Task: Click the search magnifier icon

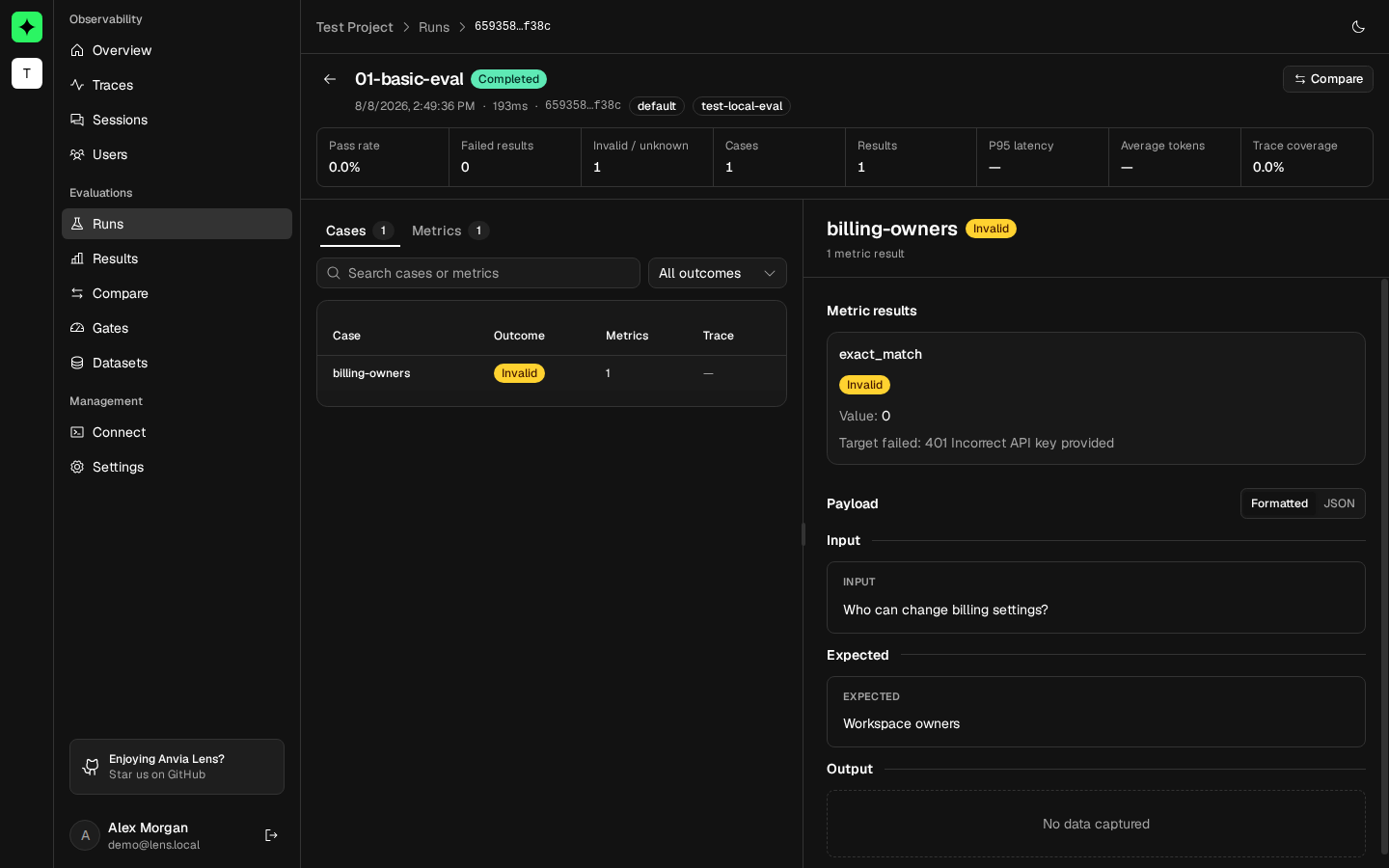Action: (x=334, y=273)
